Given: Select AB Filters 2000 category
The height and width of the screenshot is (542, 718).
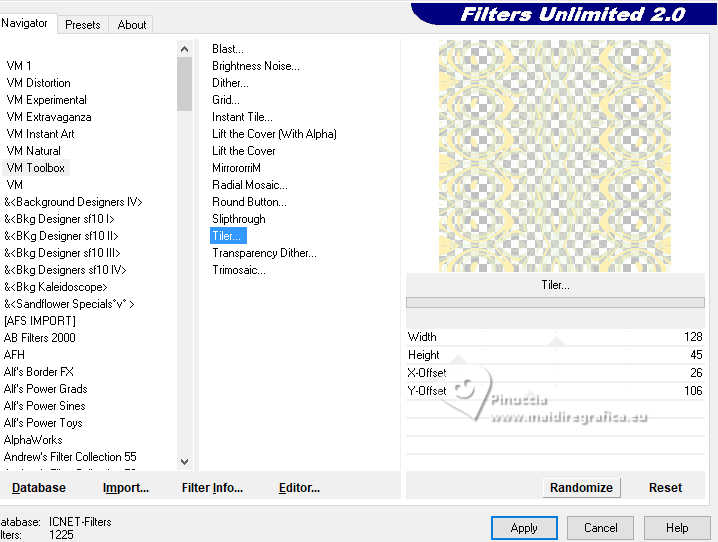Looking at the screenshot, I should tap(40, 337).
